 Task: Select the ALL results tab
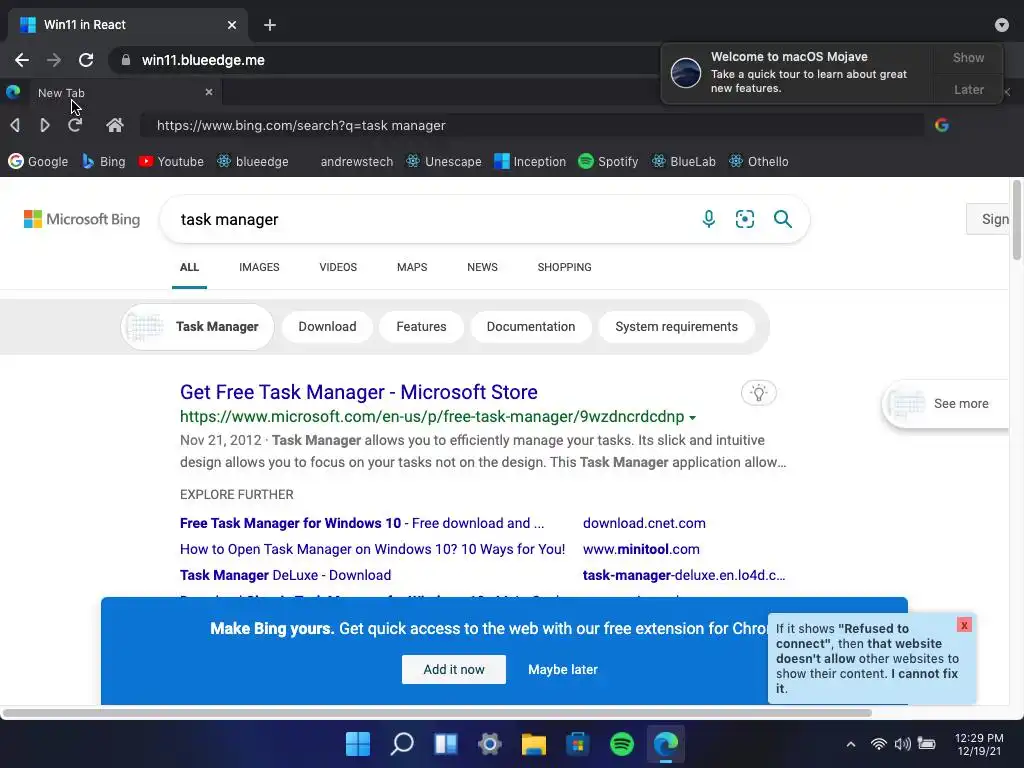pyautogui.click(x=189, y=267)
